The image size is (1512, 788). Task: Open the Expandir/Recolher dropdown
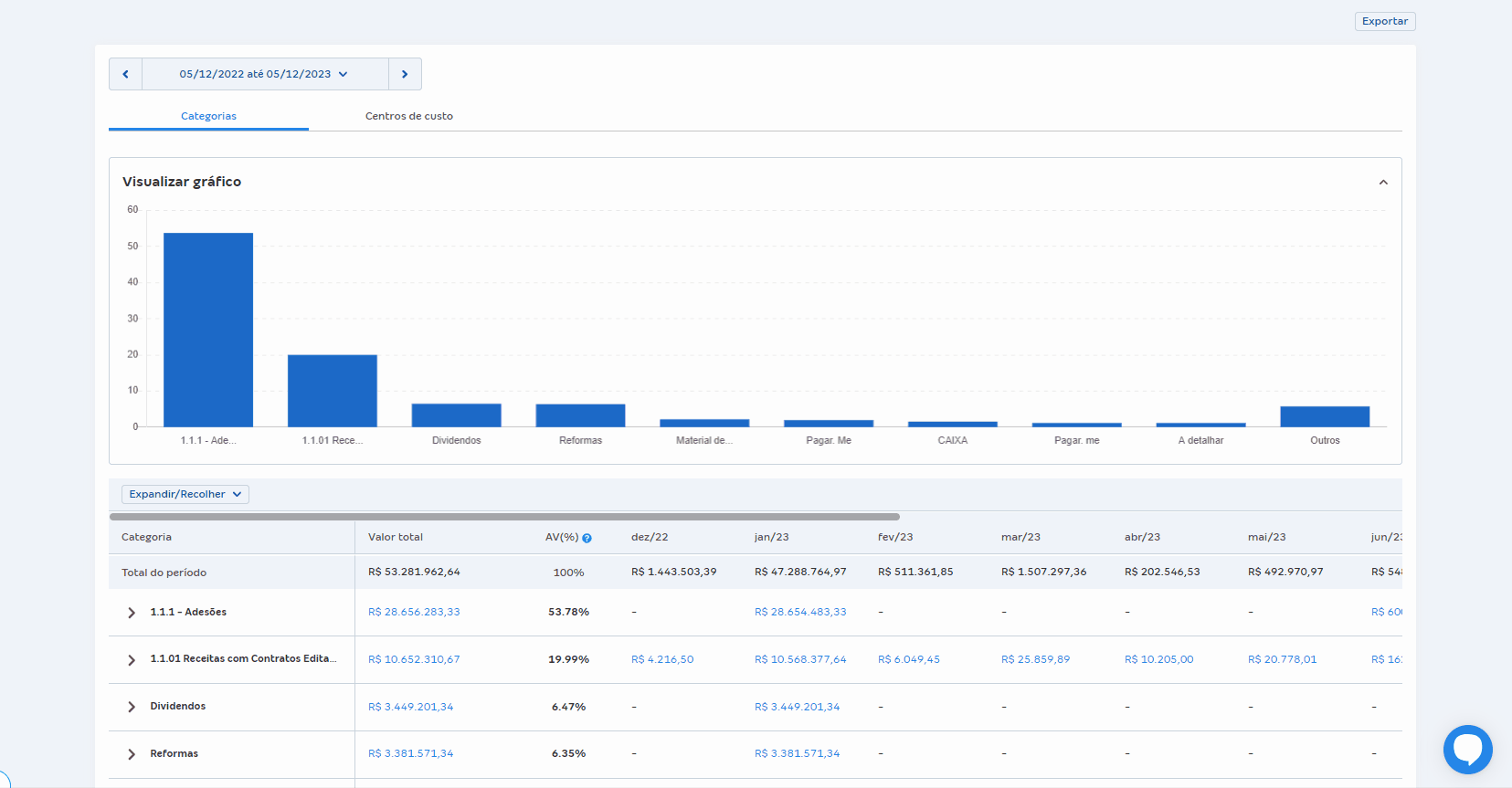[x=185, y=494]
